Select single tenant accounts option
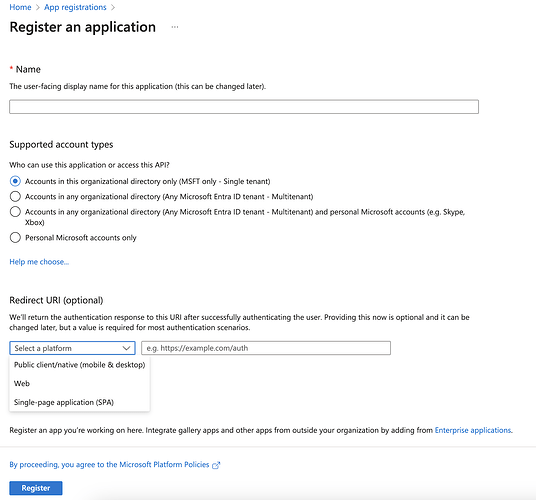 coord(15,181)
